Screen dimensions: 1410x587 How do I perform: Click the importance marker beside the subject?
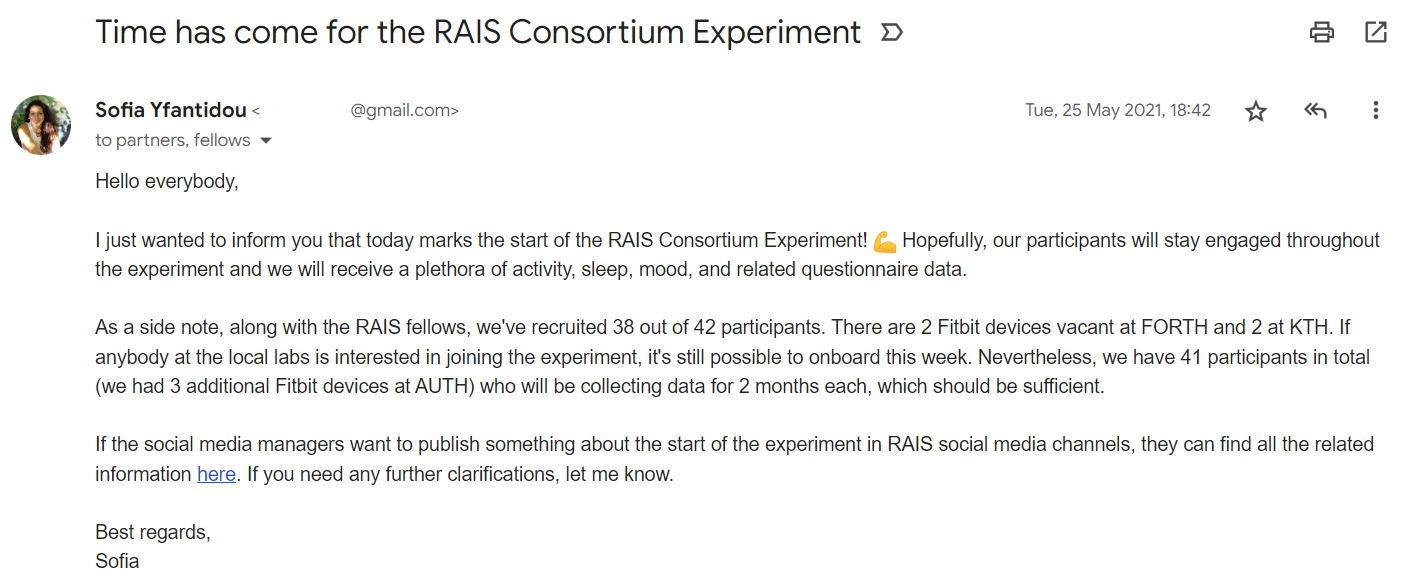[x=891, y=33]
